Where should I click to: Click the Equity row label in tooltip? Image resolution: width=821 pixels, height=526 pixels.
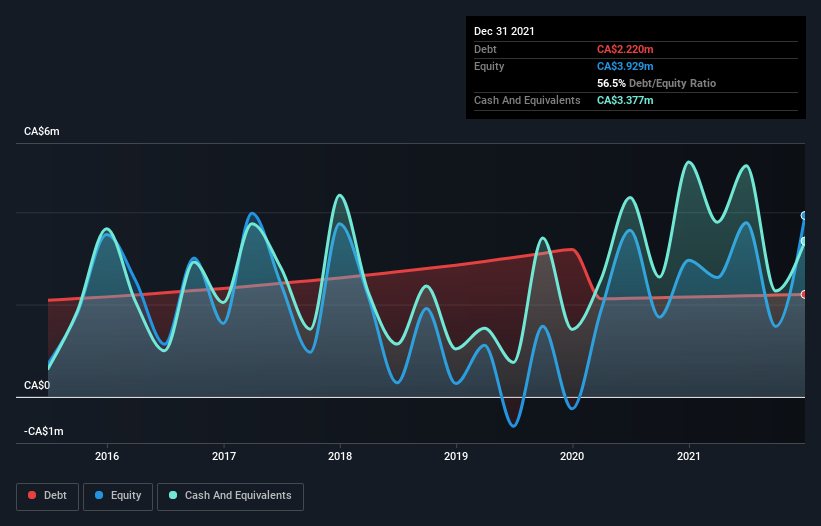coord(489,66)
